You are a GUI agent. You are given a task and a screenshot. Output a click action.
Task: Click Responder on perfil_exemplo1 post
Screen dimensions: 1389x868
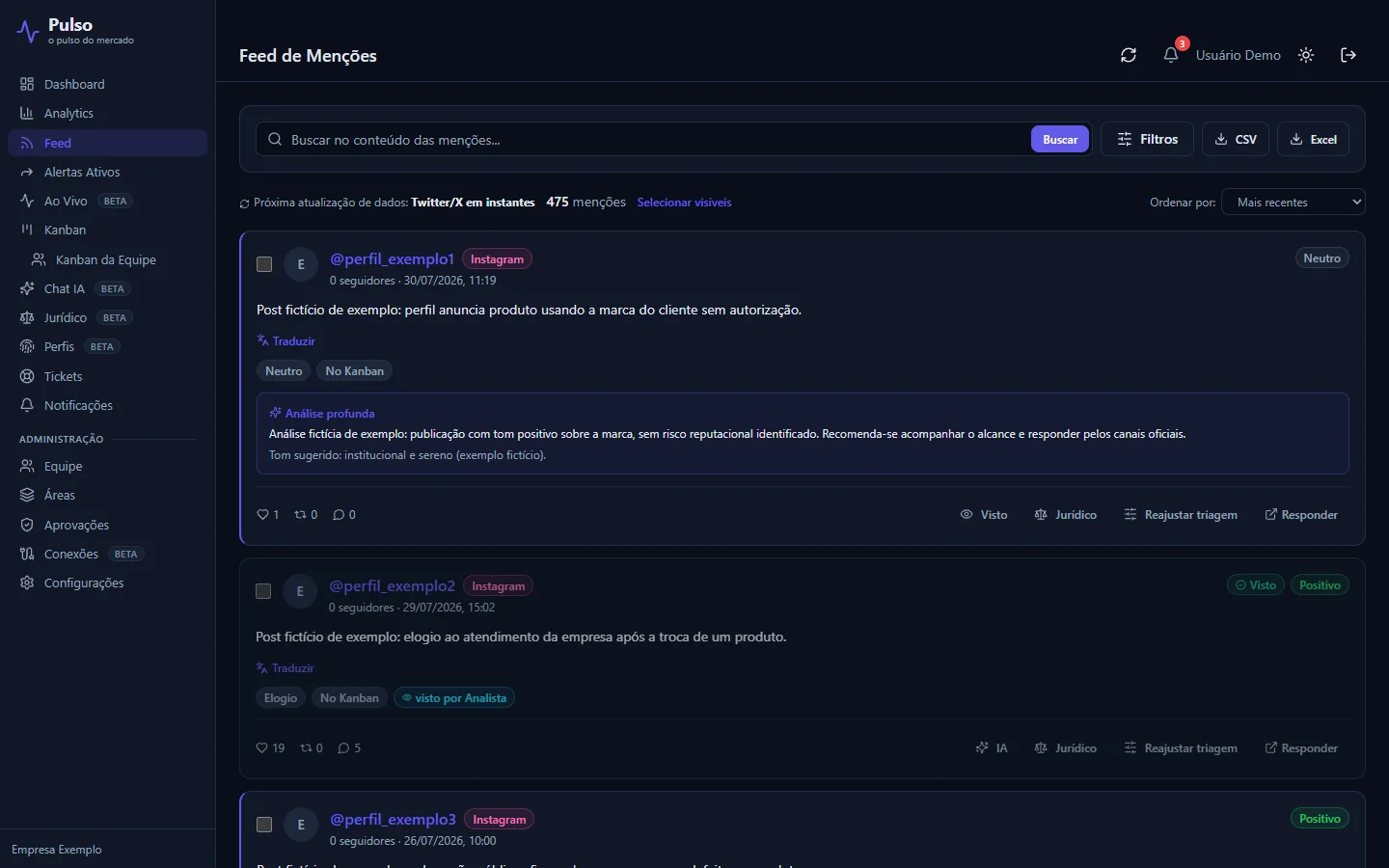(1301, 515)
